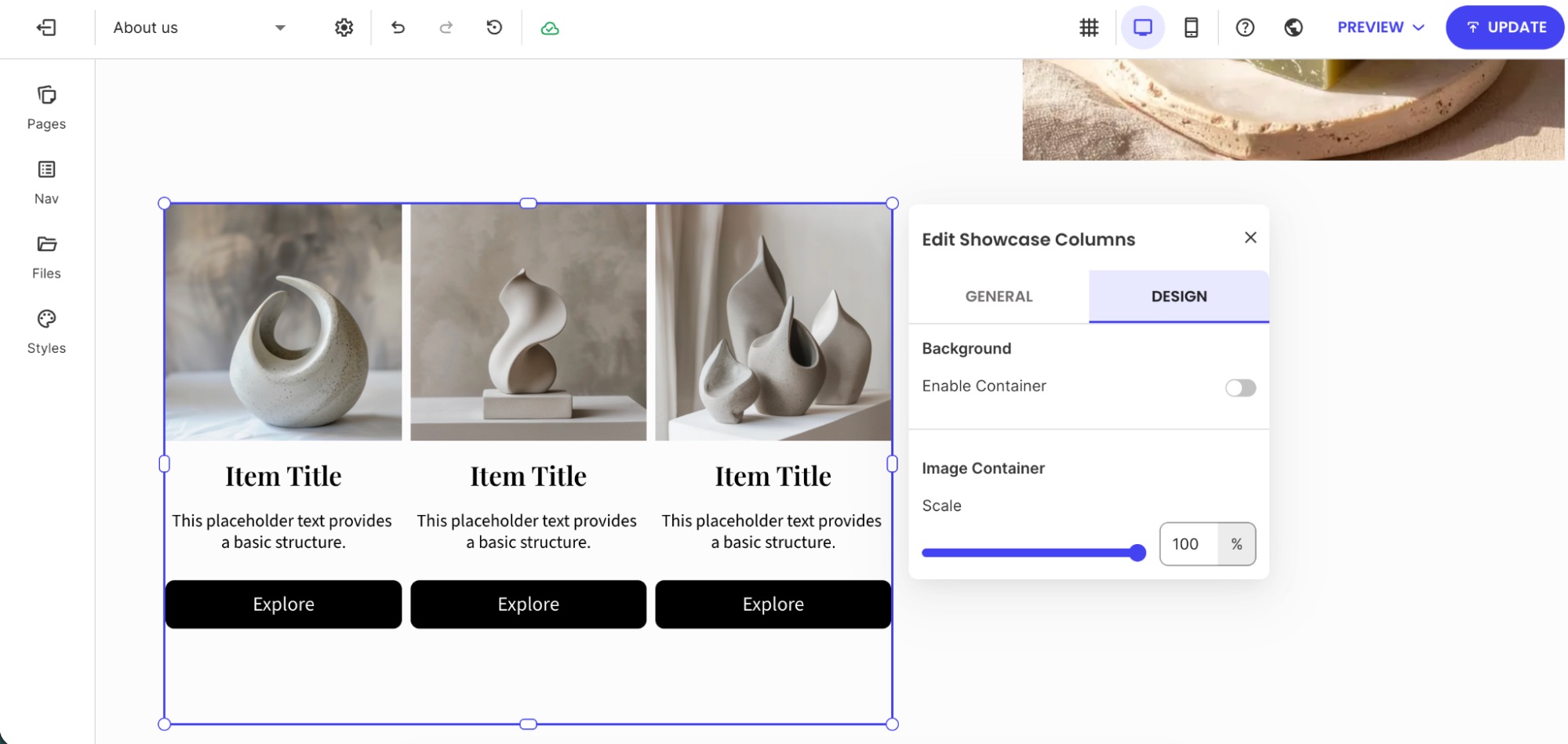Switch to the GENERAL tab
This screenshot has height=744, width=1568.
pos(999,296)
